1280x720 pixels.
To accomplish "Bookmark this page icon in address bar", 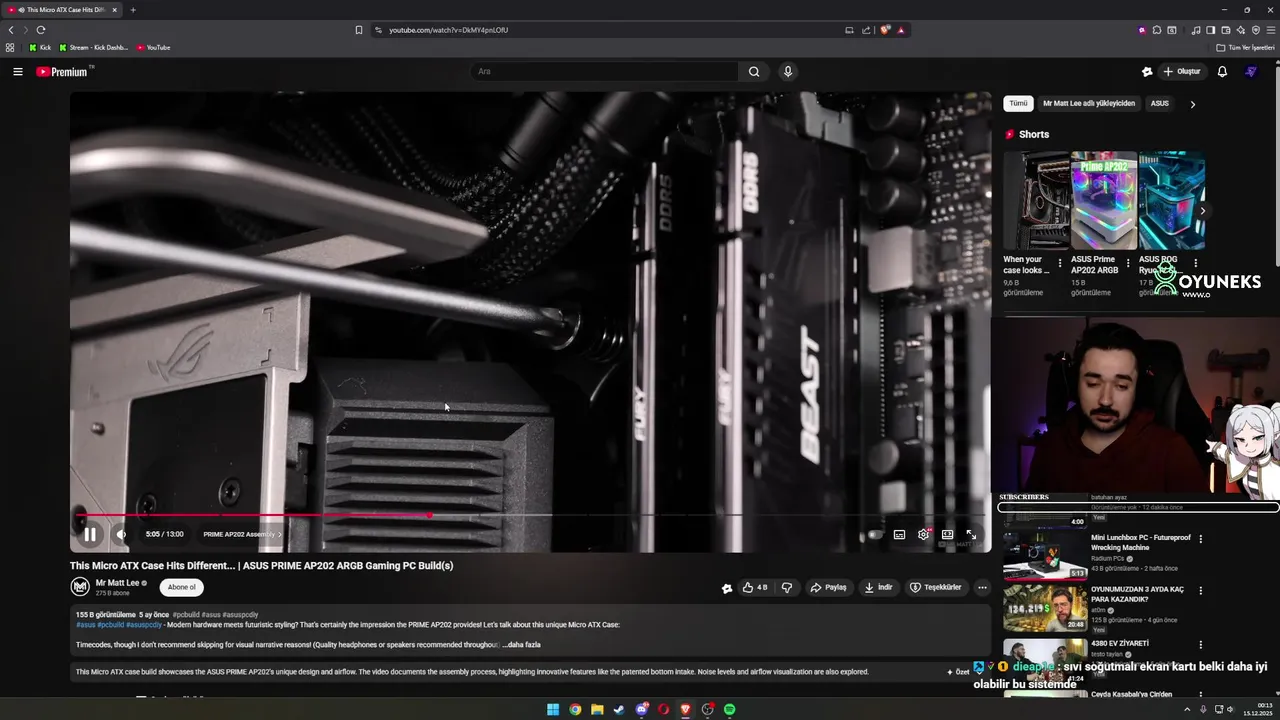I will point(359,30).
